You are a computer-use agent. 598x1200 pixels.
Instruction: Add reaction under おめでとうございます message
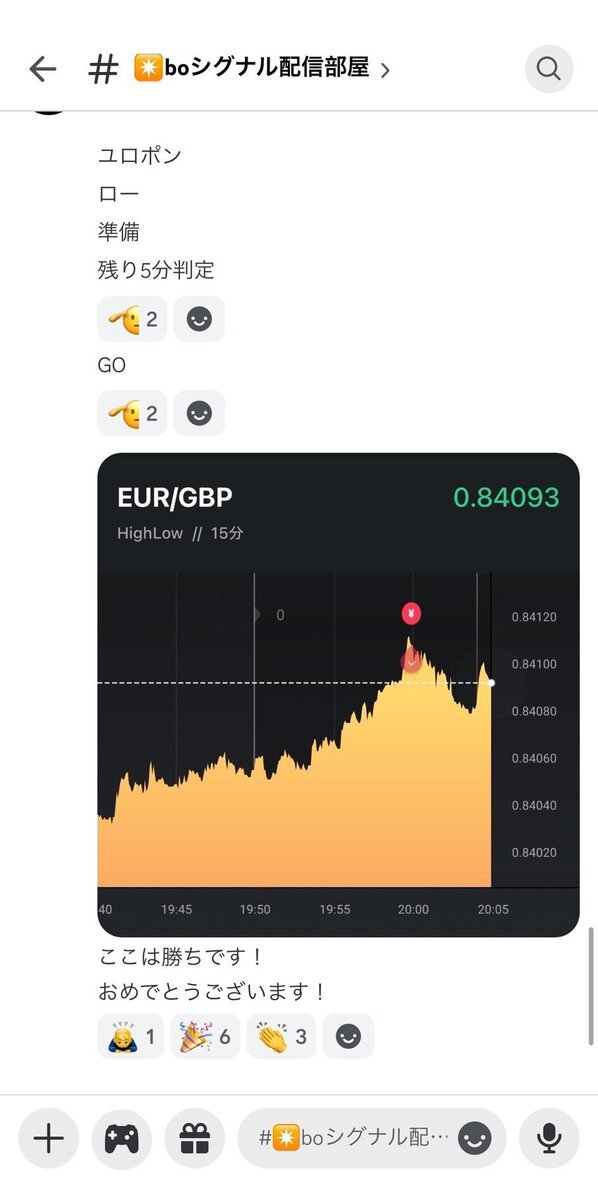point(348,1036)
